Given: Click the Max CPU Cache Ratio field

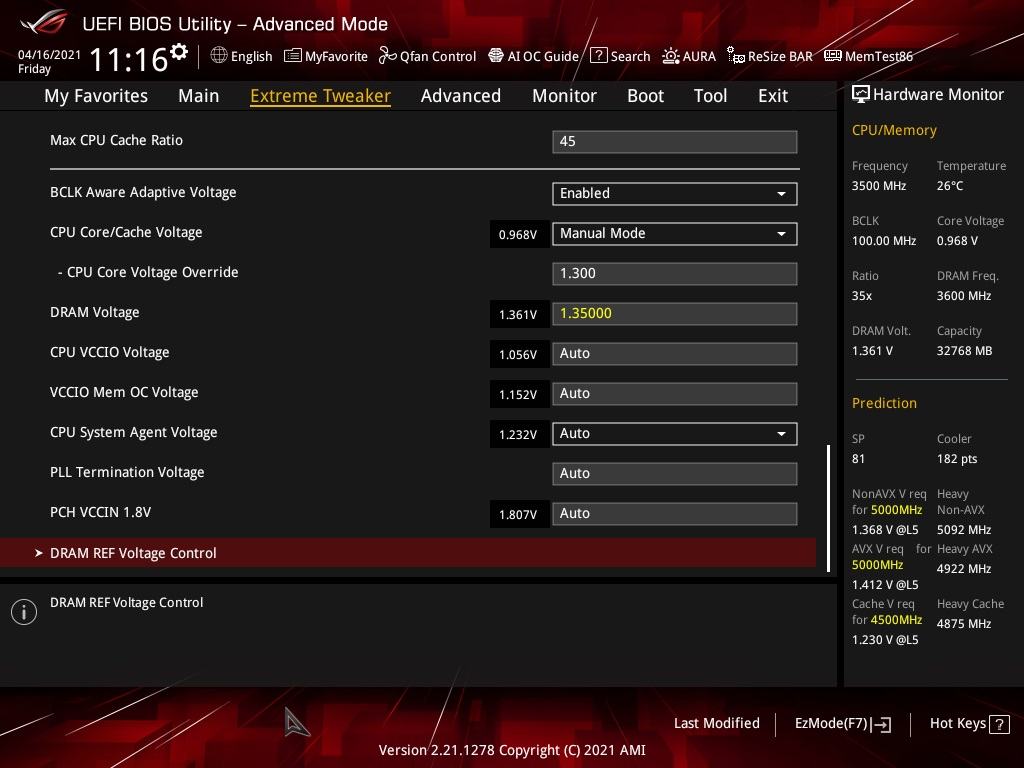Looking at the screenshot, I should click(675, 142).
